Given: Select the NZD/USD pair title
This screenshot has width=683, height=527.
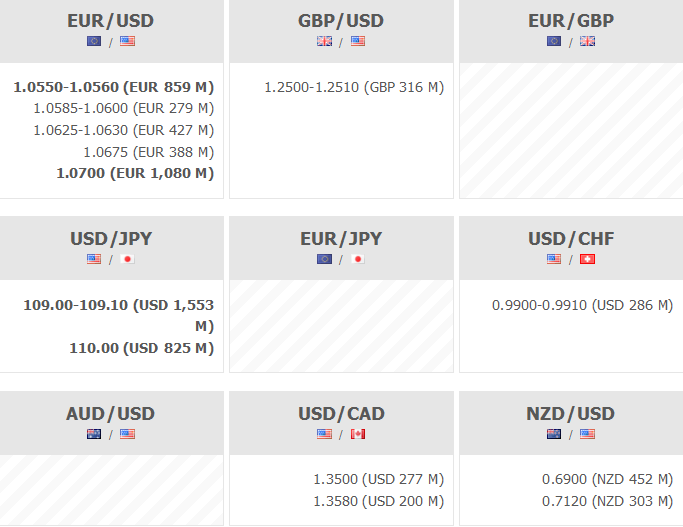Looking at the screenshot, I should point(570,414).
